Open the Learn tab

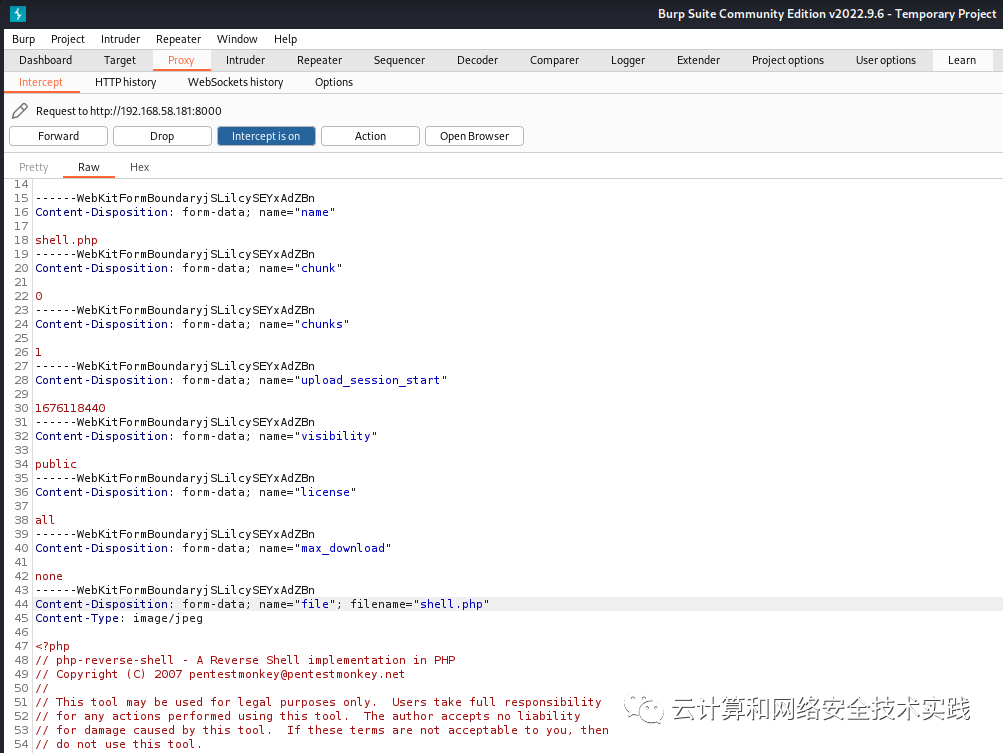click(x=961, y=60)
